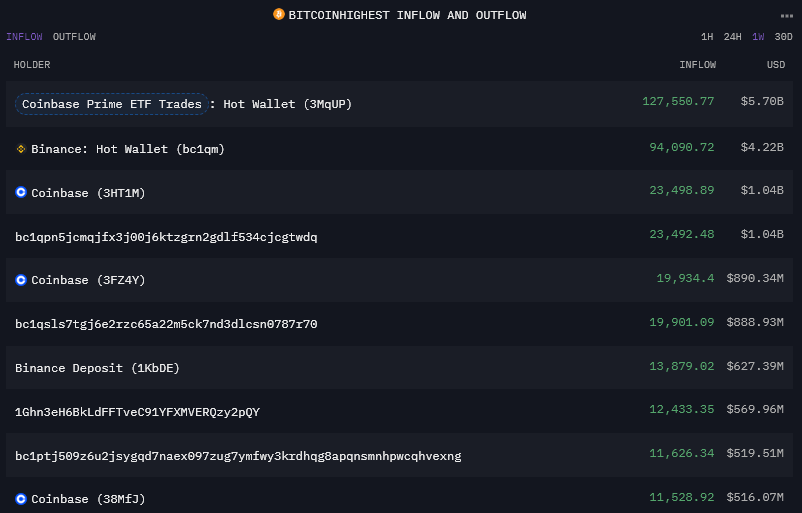Click the Binance logo icon beside Hot Wallet
Viewport: 802px width, 513px height.
click(x=21, y=149)
